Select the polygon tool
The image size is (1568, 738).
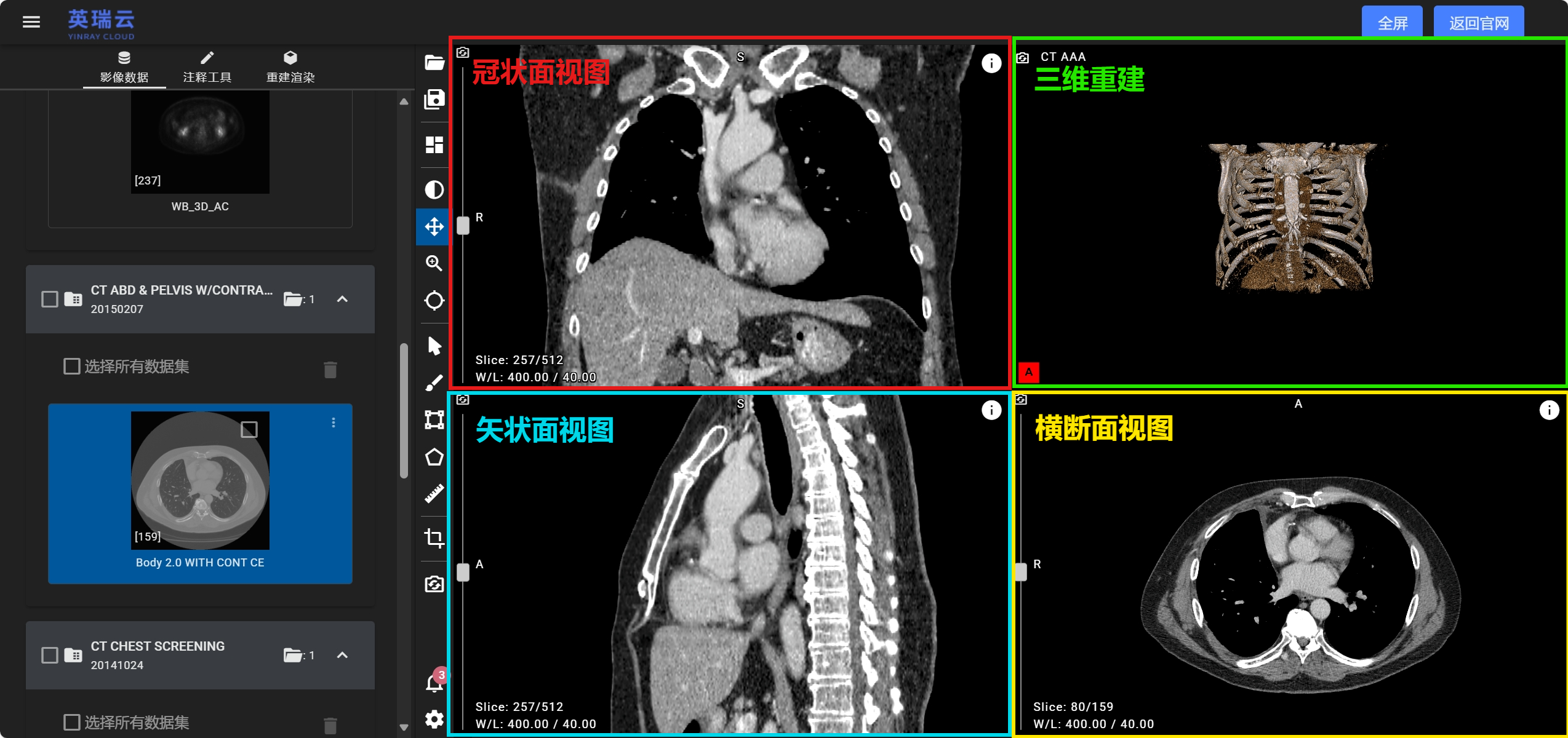click(434, 456)
